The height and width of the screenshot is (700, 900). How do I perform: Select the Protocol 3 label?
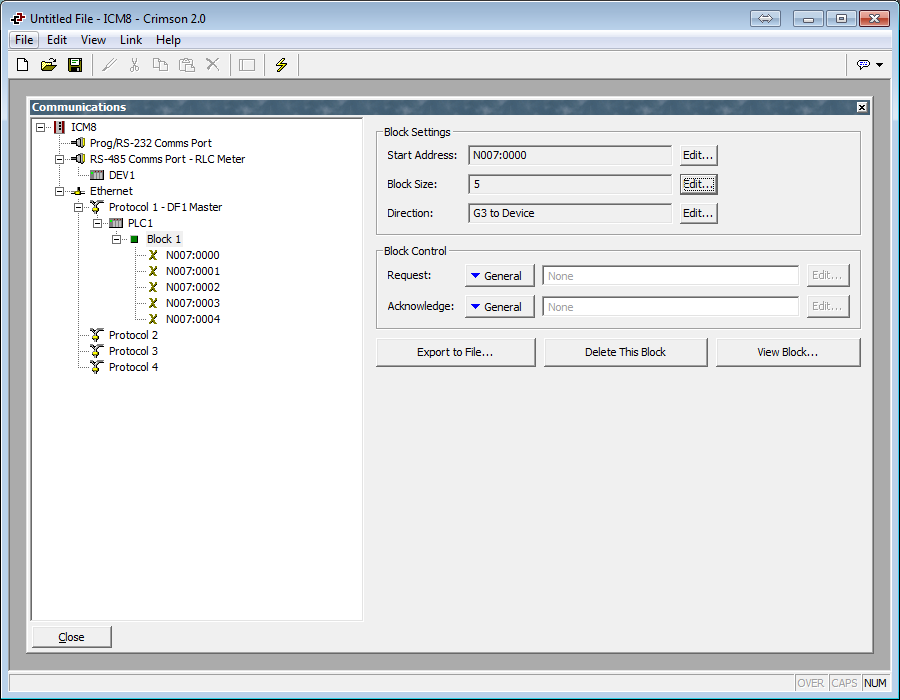[x=133, y=351]
